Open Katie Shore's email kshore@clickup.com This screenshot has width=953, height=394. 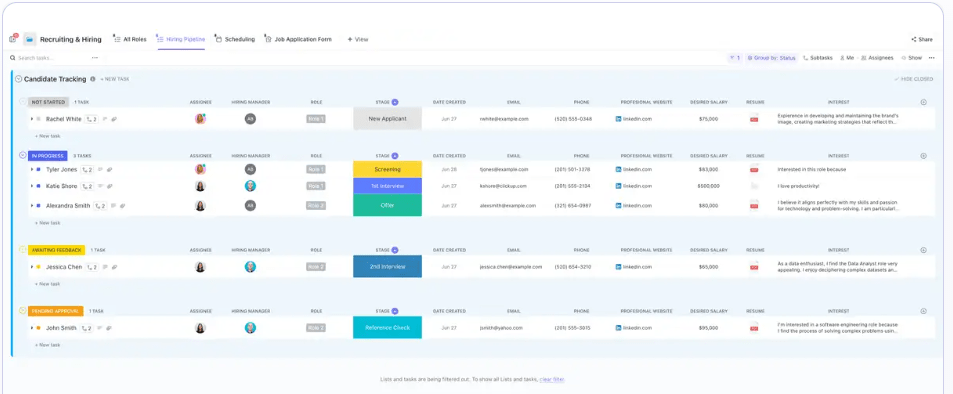coord(502,186)
